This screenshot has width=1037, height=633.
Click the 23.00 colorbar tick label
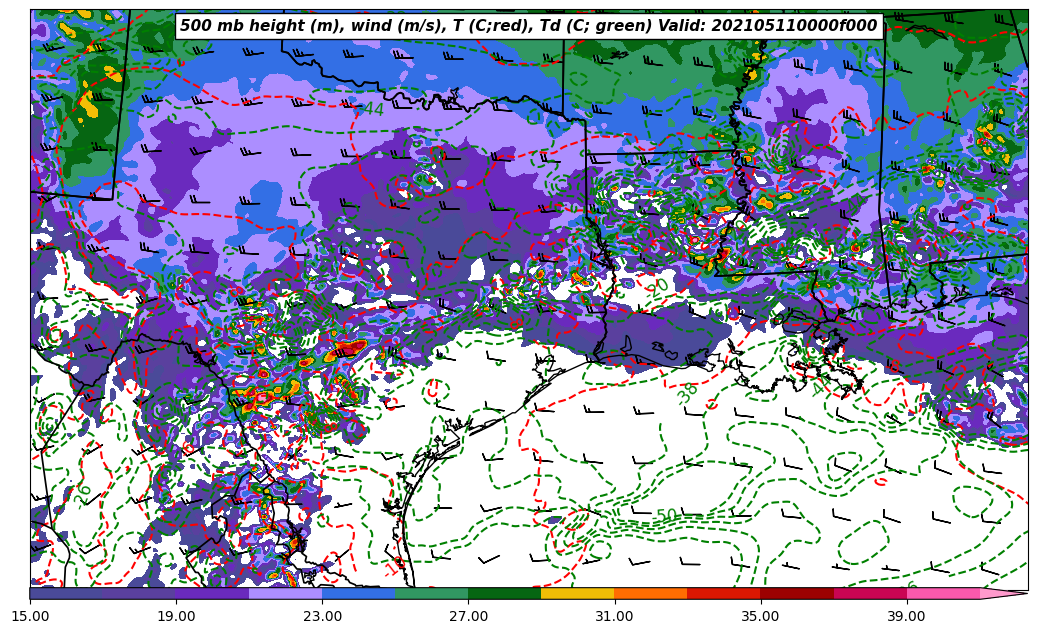pos(322,616)
